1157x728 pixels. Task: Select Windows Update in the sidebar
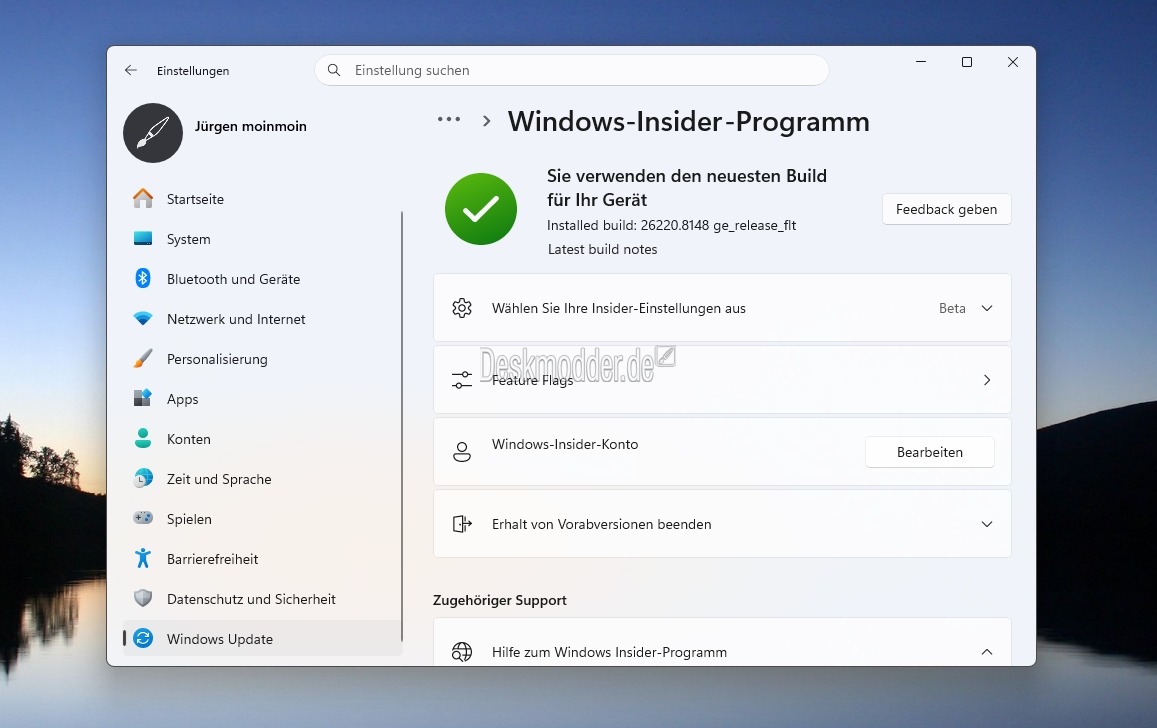(220, 639)
